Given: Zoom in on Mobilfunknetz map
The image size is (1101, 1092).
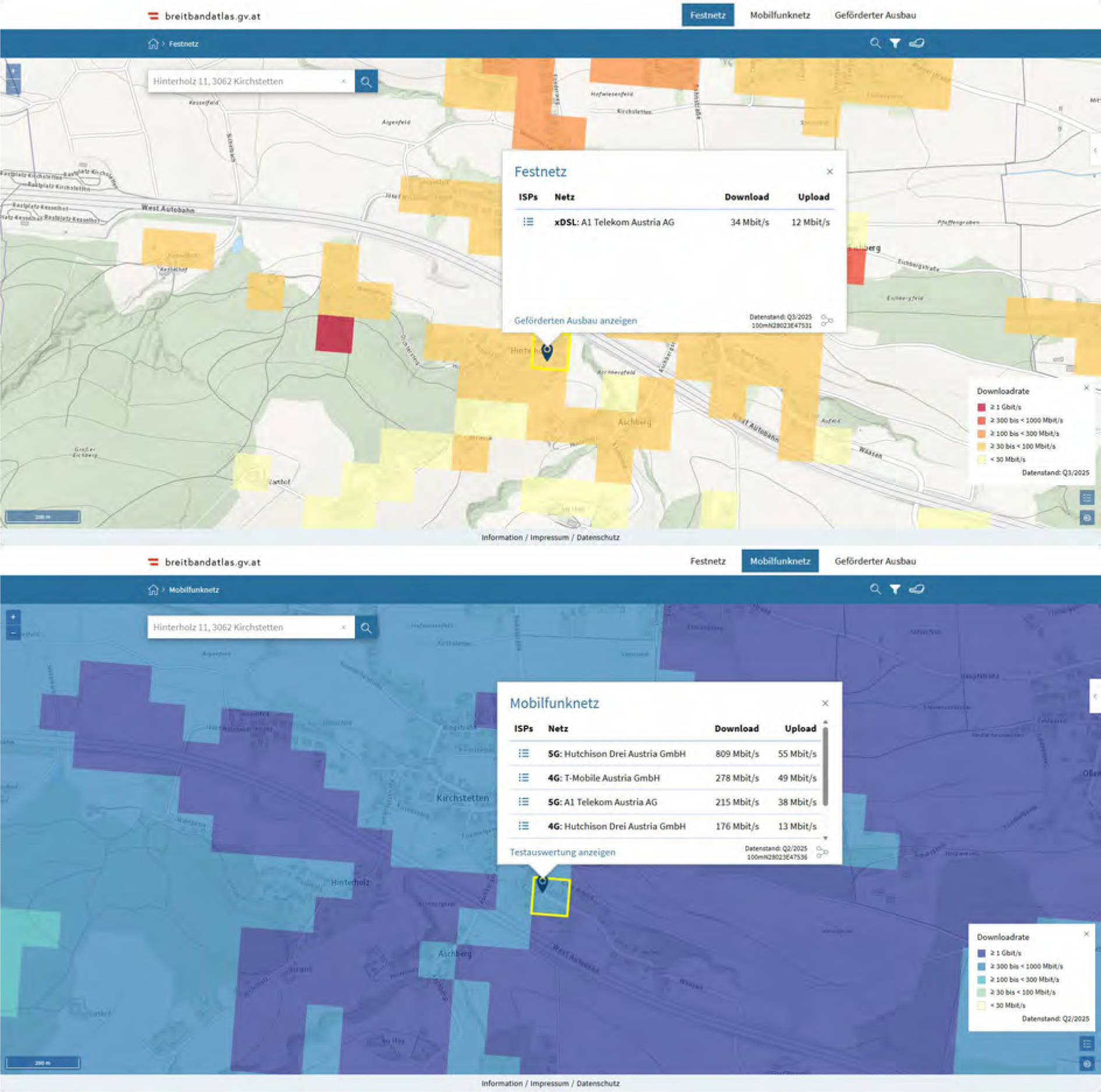Looking at the screenshot, I should pos(13,617).
